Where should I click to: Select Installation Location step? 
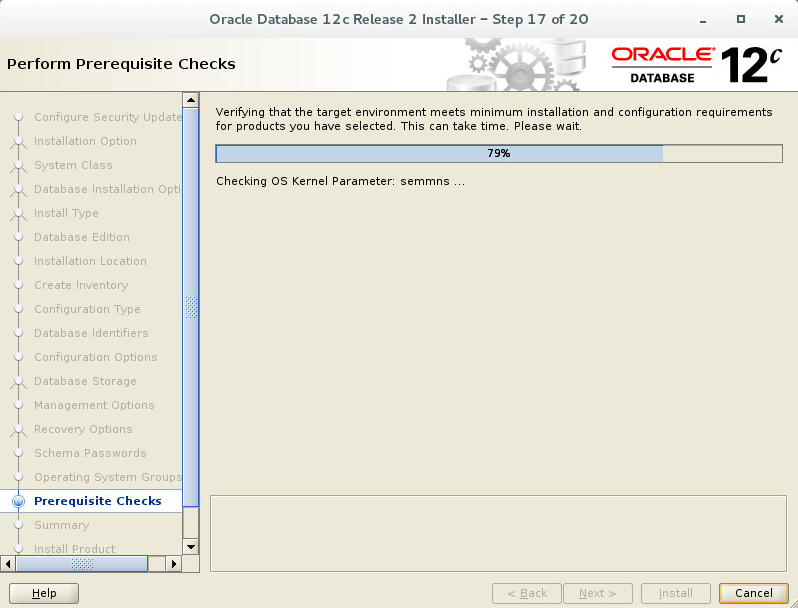point(90,261)
